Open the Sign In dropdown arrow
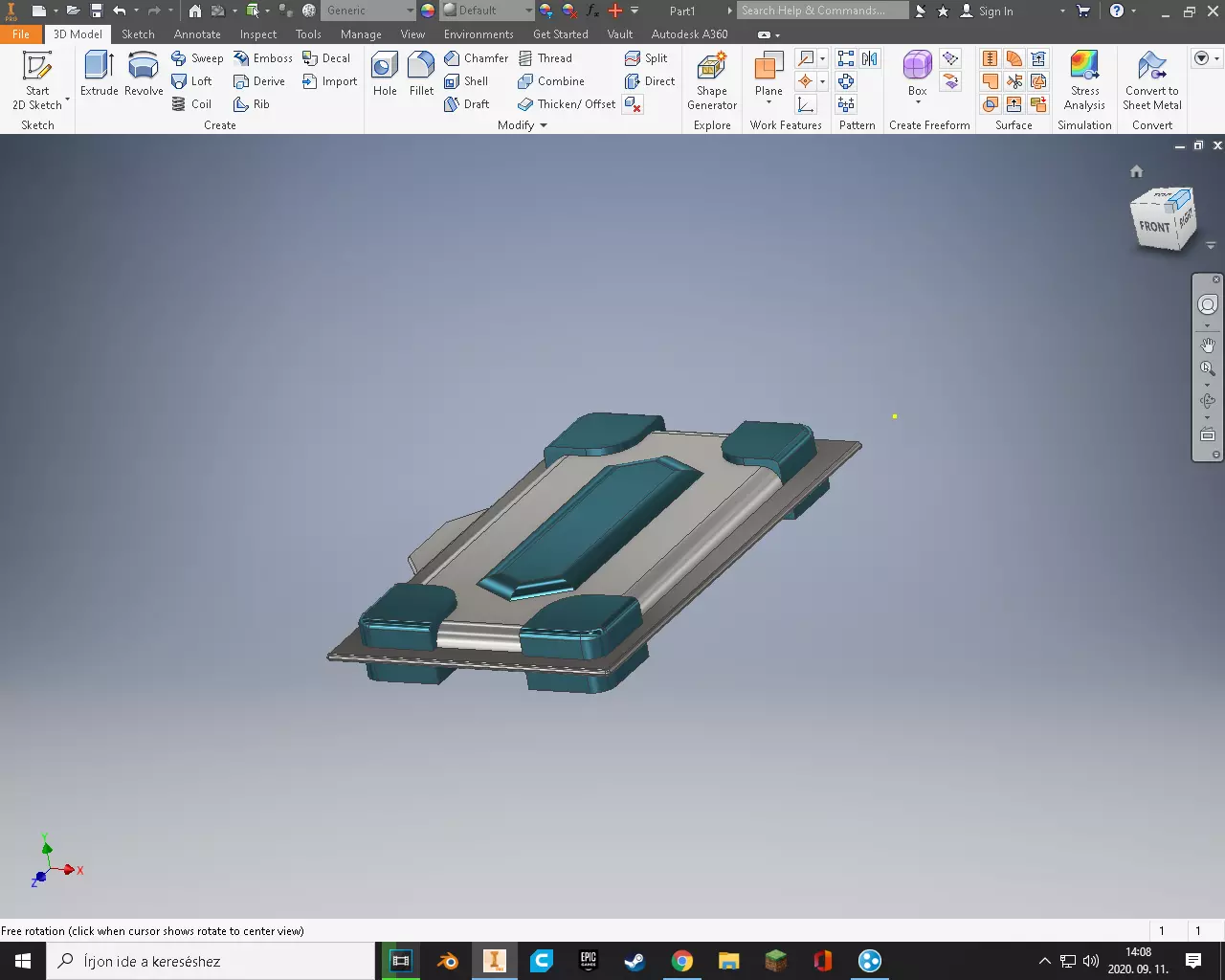Screen dimensions: 1225x980 1062,11
